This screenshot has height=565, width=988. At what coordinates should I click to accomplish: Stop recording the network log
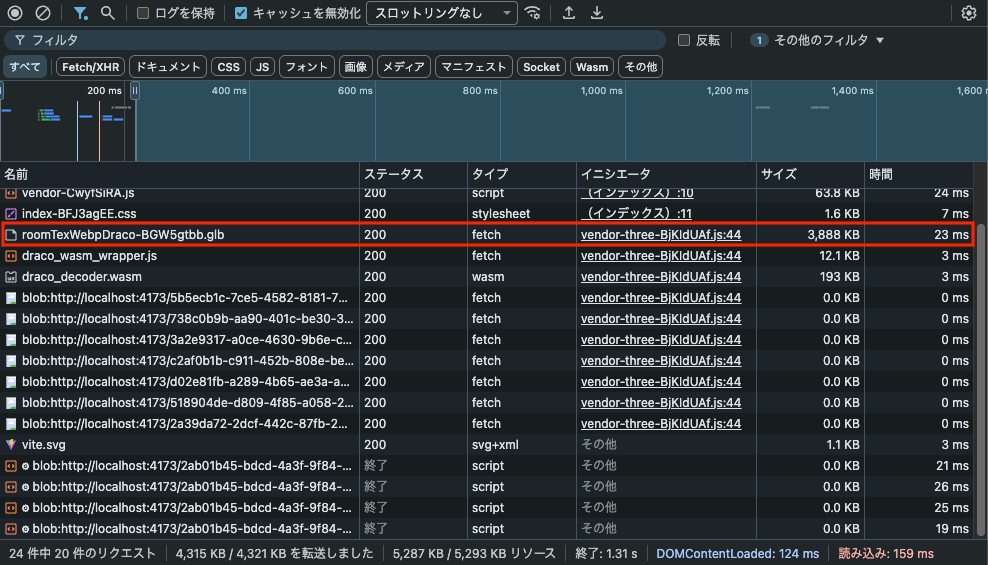tap(15, 13)
